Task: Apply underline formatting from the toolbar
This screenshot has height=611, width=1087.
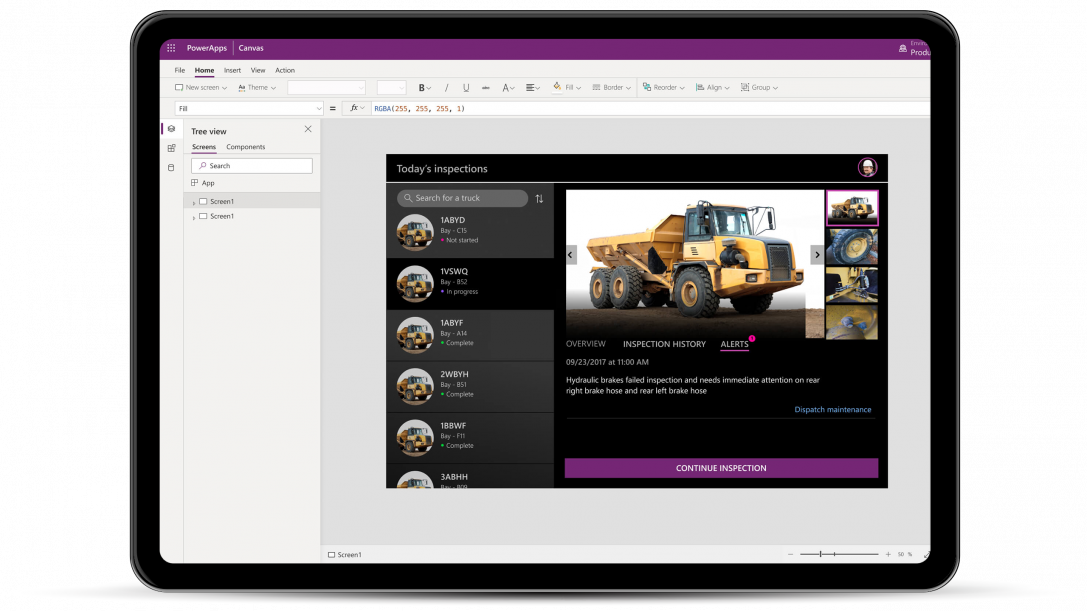Action: (x=464, y=88)
